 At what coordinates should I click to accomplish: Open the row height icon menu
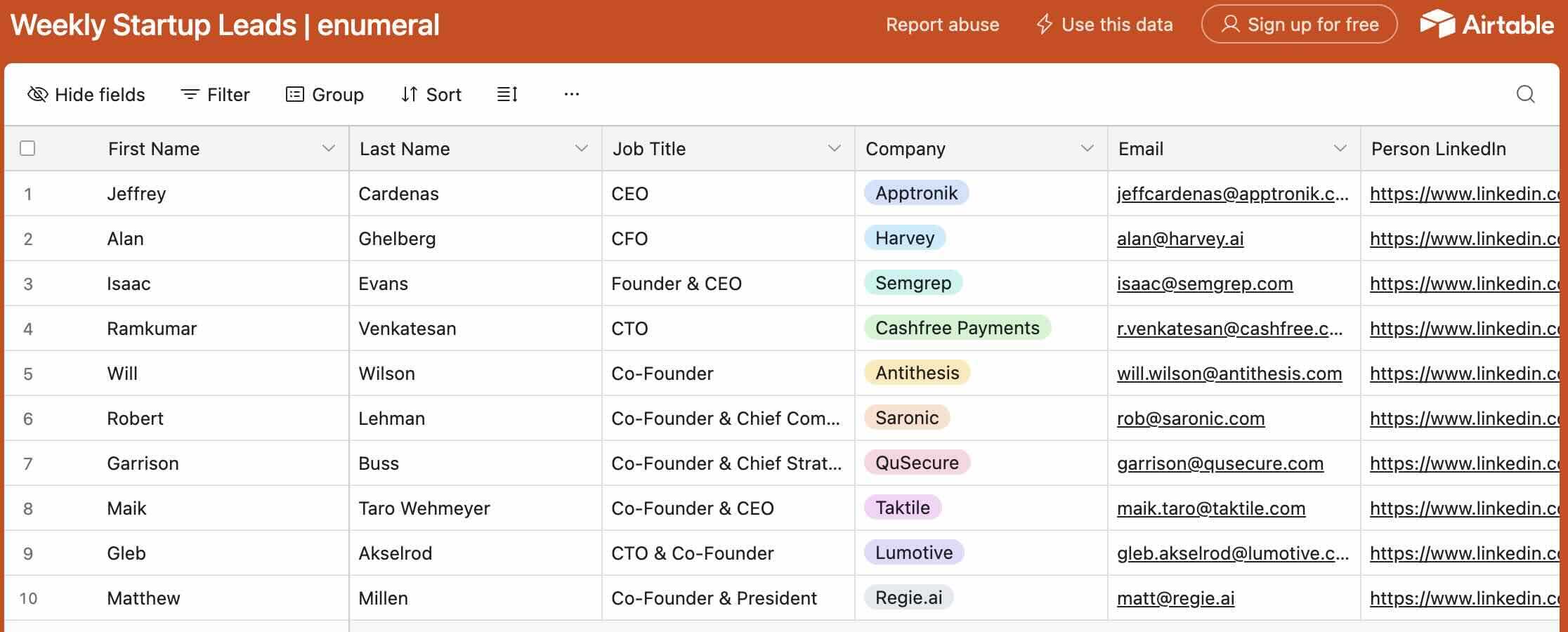[x=507, y=94]
